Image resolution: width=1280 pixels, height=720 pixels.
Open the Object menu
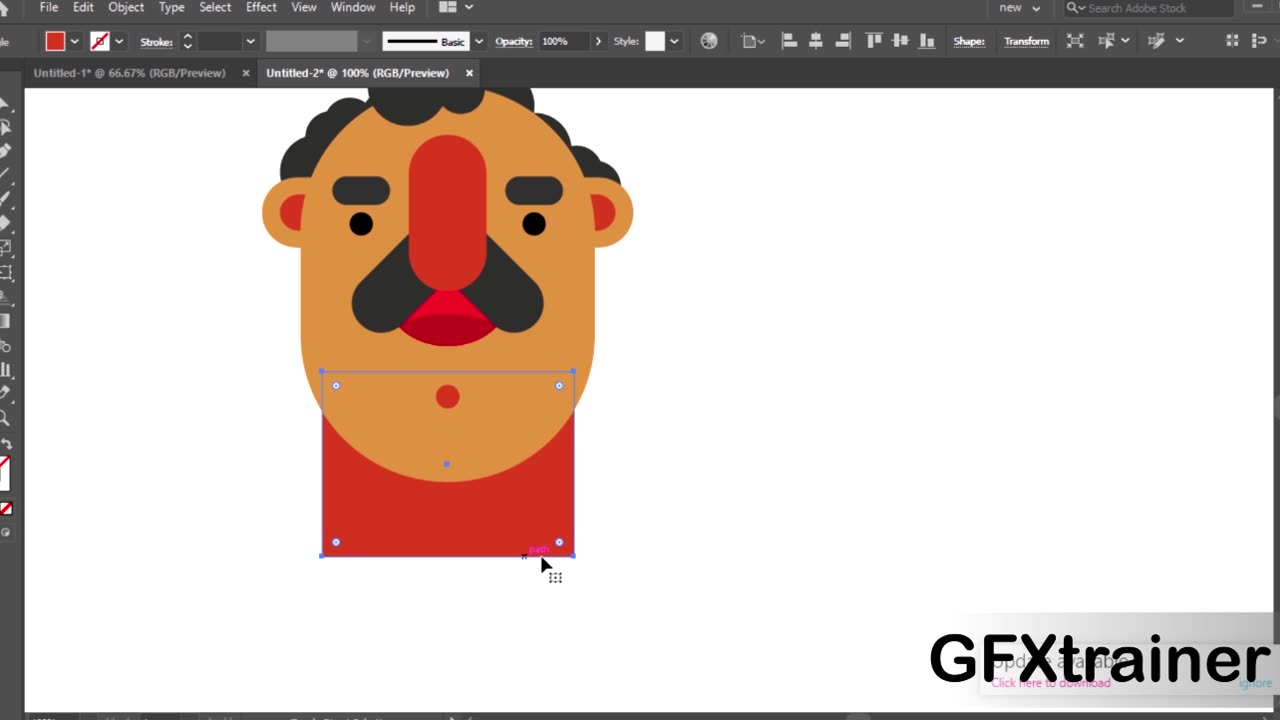[126, 7]
